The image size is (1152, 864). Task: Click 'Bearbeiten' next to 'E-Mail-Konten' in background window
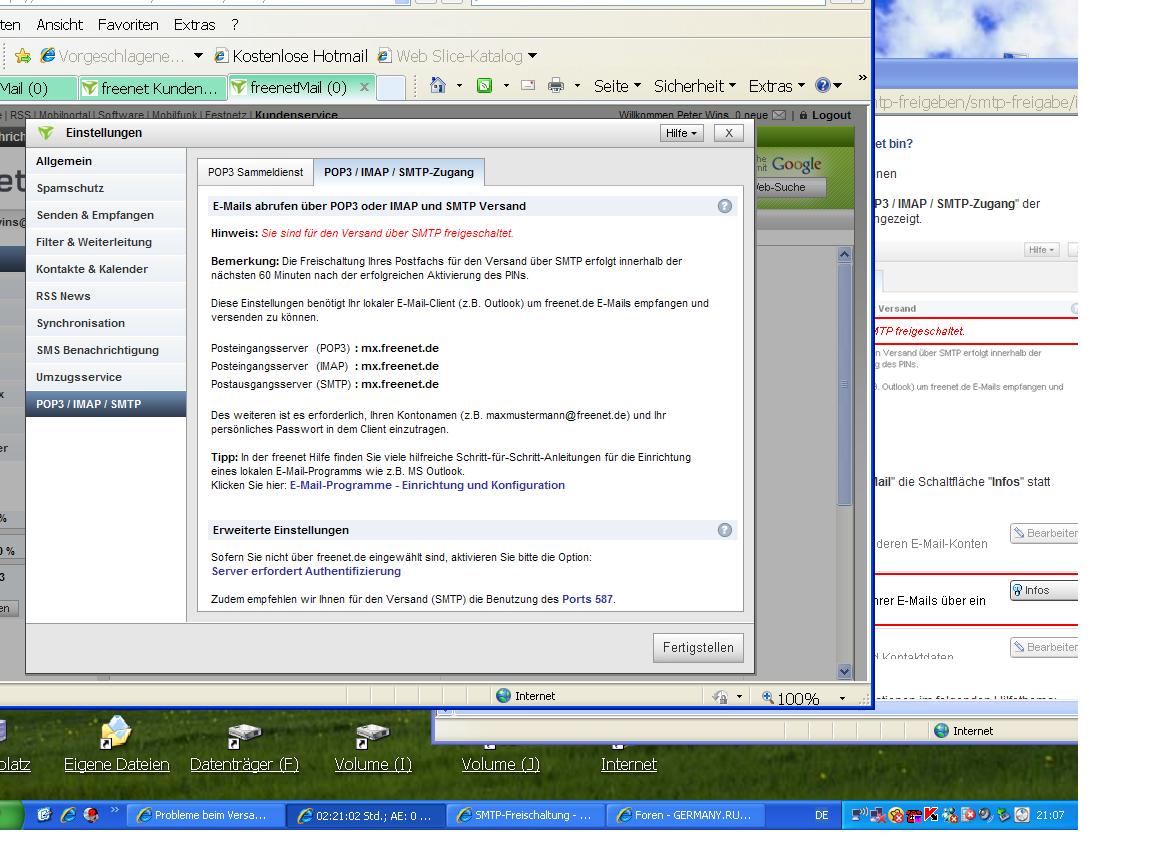coord(1043,533)
